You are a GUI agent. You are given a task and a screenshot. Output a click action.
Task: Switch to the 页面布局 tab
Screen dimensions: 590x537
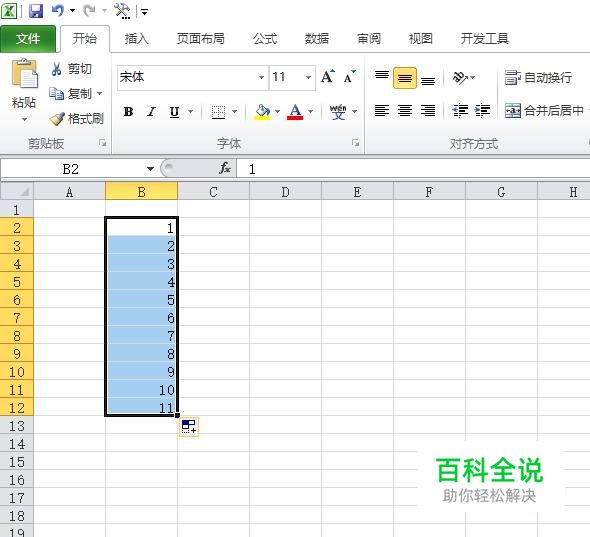(x=201, y=39)
